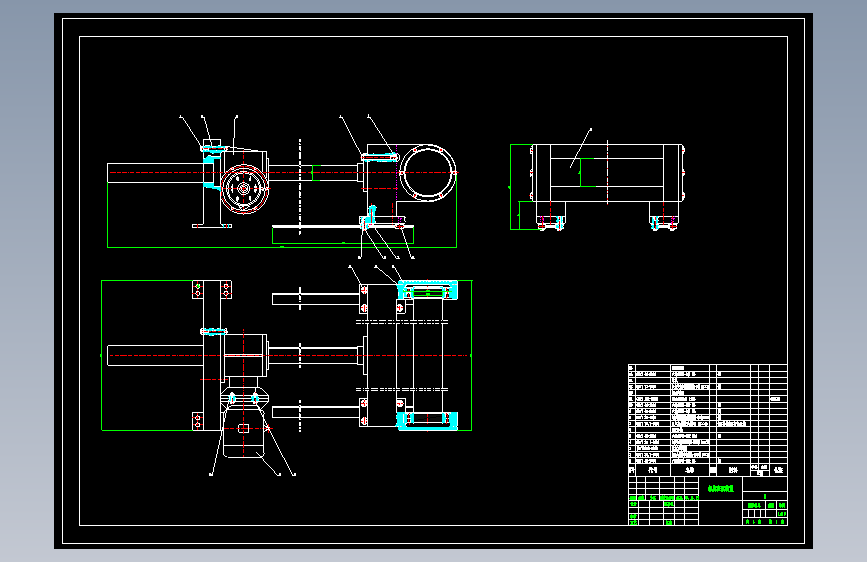Click the right mounting foot of the right-hand view
The width and height of the screenshot is (867, 562).
tap(664, 216)
